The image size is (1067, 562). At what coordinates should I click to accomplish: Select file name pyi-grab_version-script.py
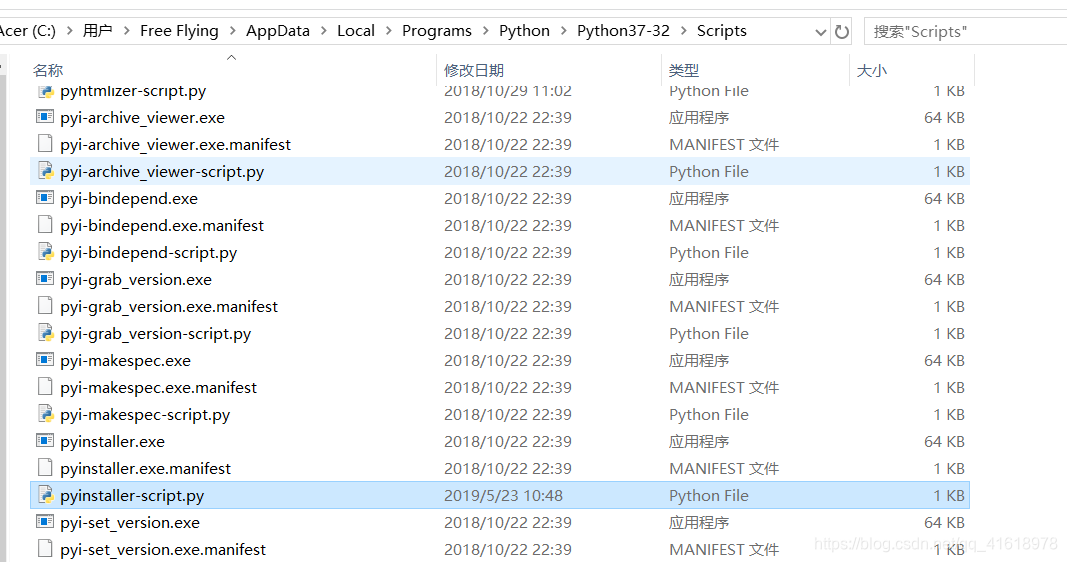pyautogui.click(x=155, y=334)
